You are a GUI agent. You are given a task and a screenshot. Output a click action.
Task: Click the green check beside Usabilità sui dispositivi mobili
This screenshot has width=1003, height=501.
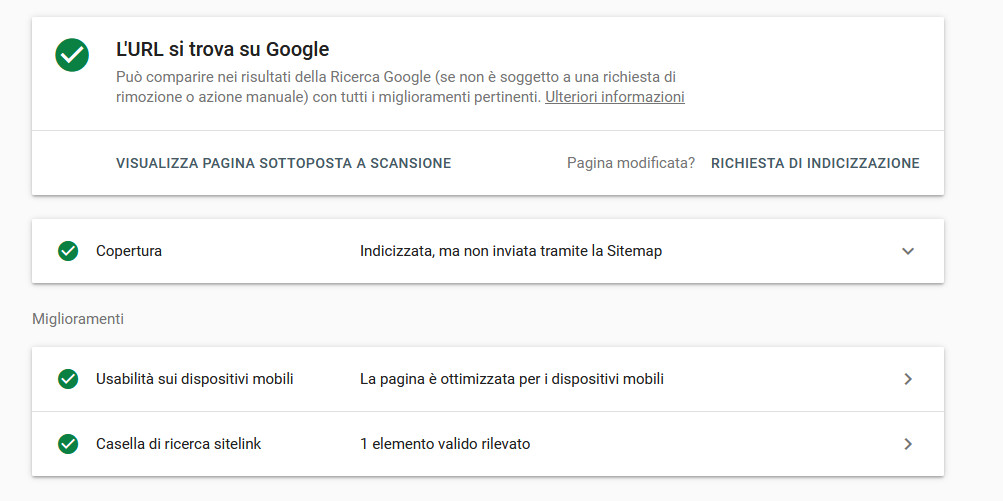click(68, 379)
